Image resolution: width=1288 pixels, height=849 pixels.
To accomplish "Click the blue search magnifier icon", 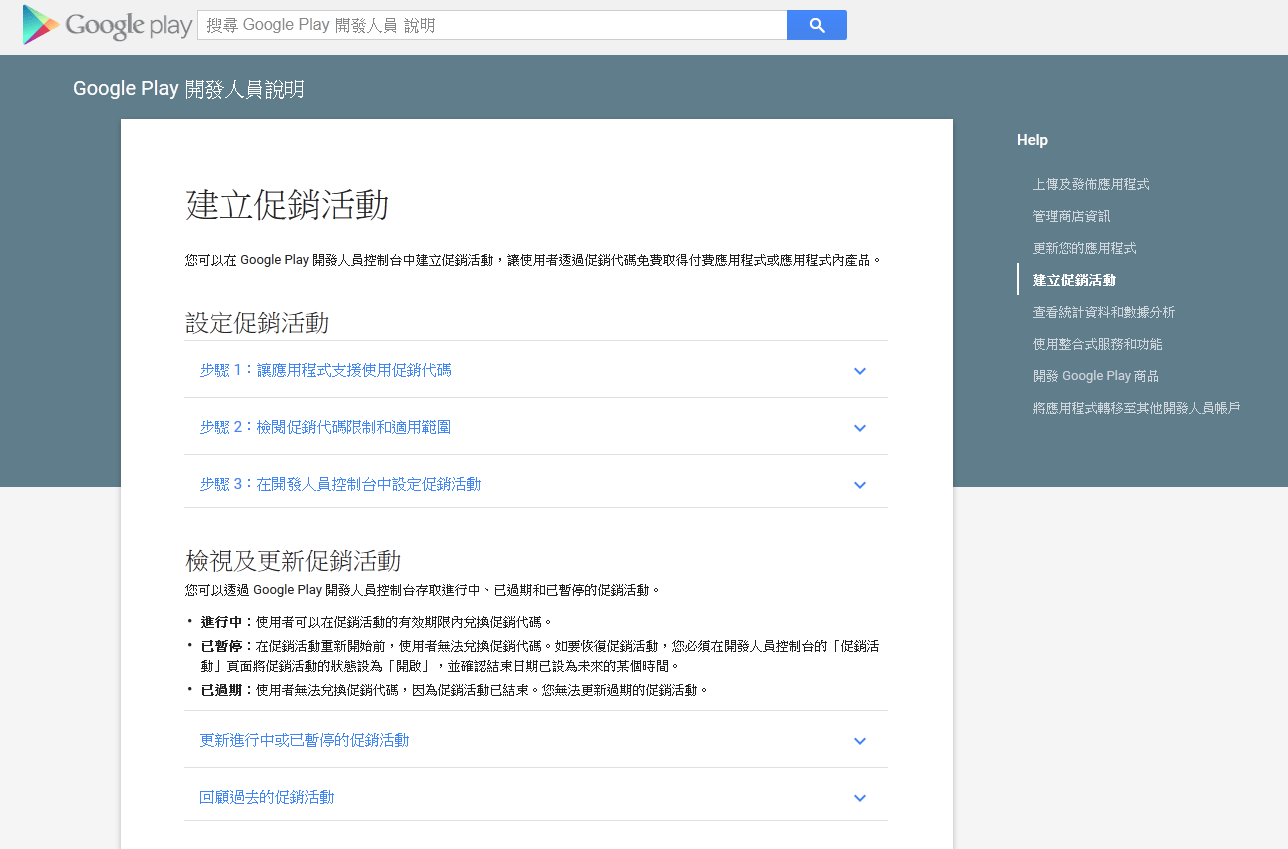I will tap(817, 24).
